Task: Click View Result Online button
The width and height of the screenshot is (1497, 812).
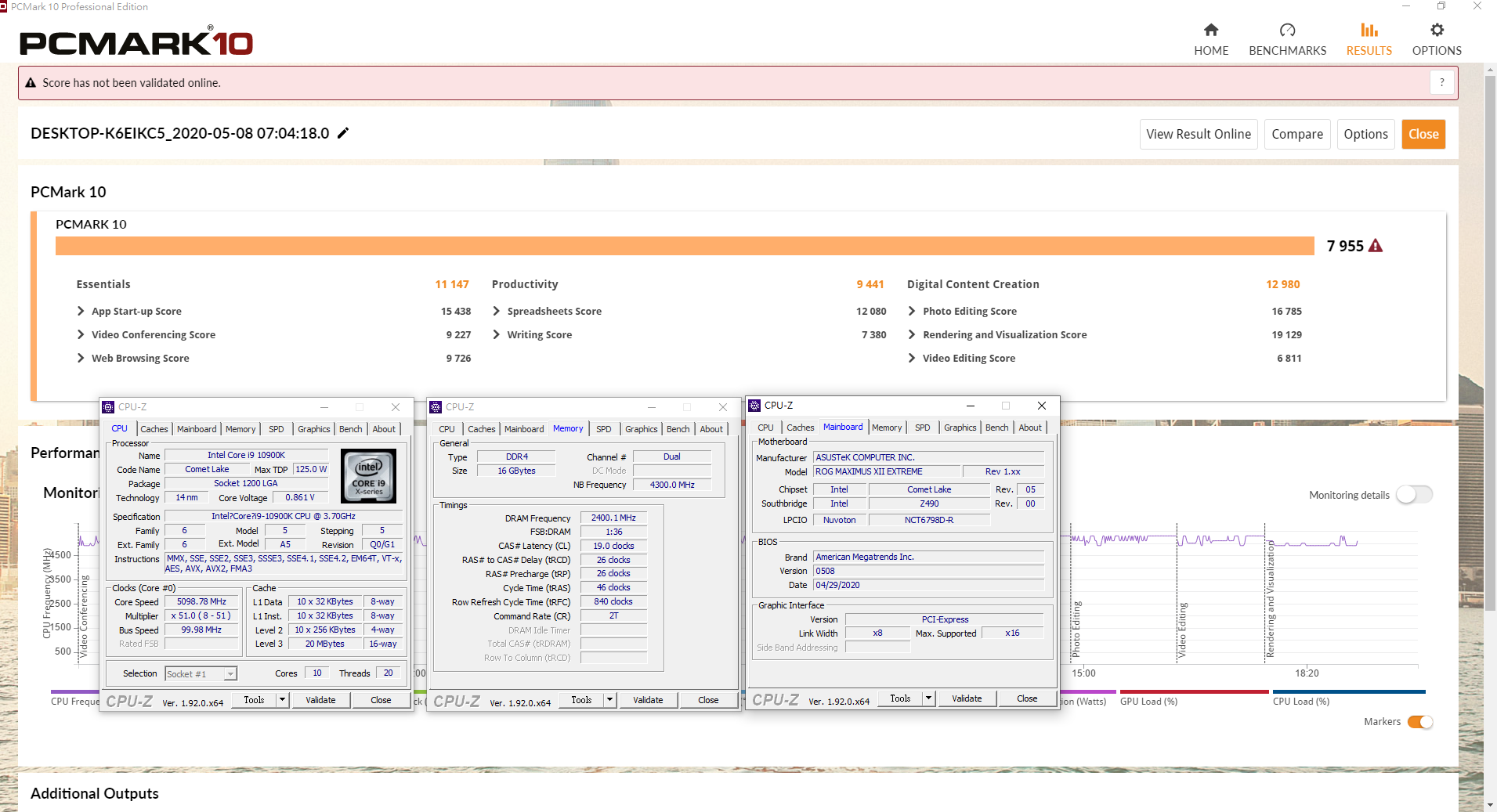Action: (x=1199, y=134)
